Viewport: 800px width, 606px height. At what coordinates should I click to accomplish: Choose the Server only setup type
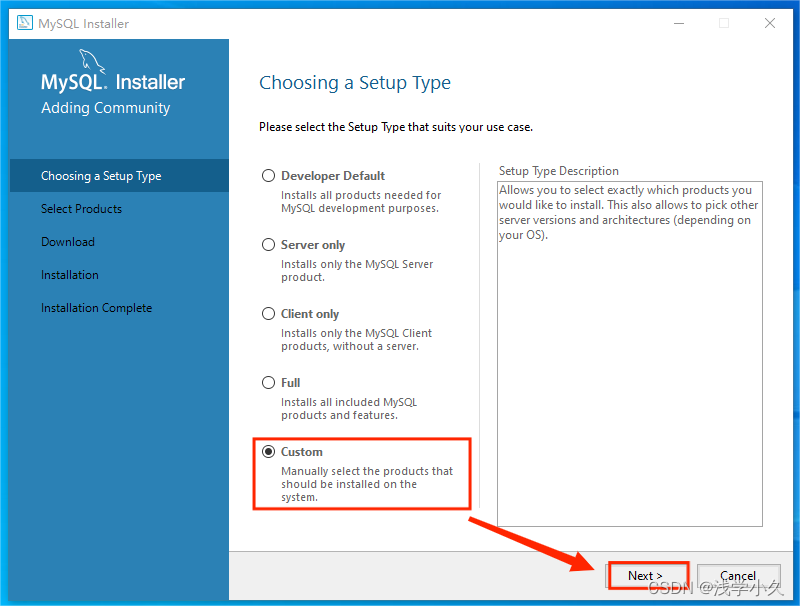coord(268,245)
